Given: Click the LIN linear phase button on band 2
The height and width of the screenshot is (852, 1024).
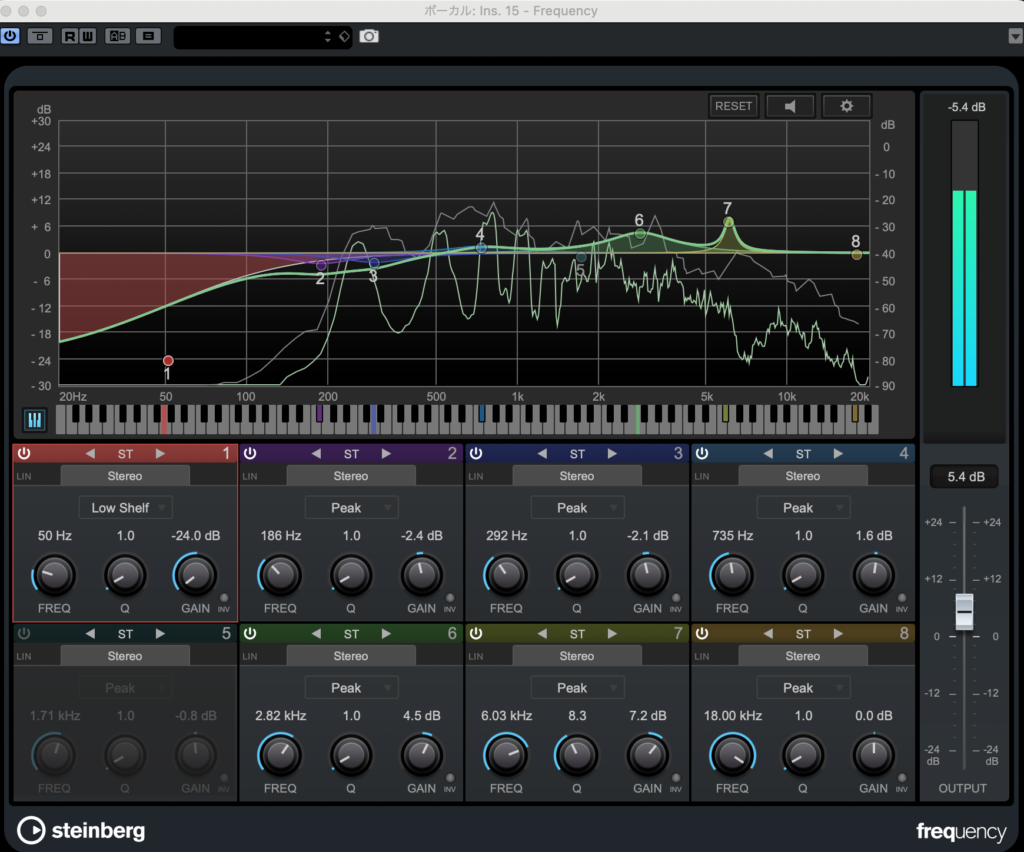Looking at the screenshot, I should [x=249, y=477].
